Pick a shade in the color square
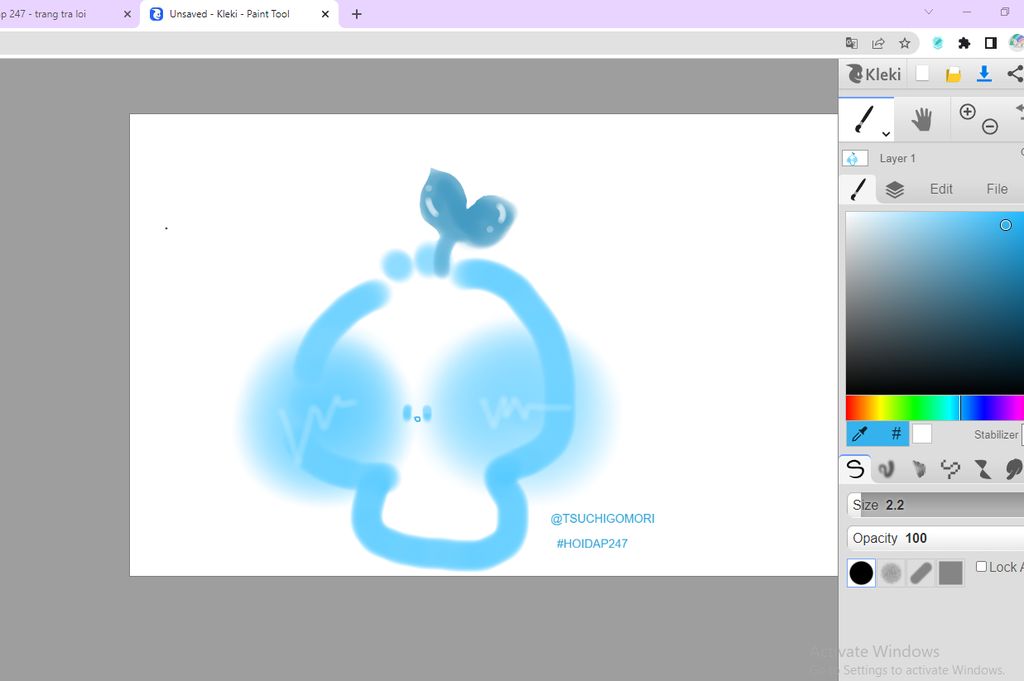This screenshot has height=681, width=1024. (x=935, y=302)
